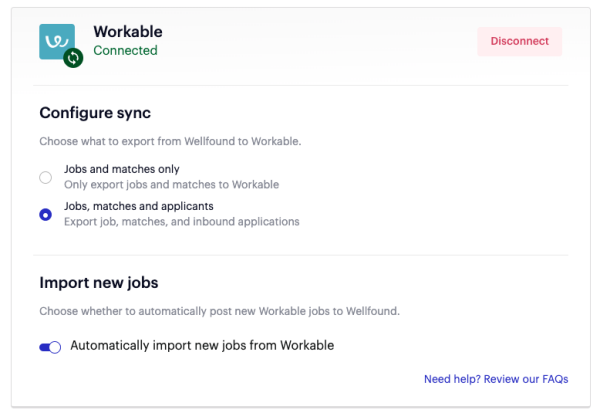Click Only export jobs and matches to Workable text
600x413 pixels.
(171, 184)
